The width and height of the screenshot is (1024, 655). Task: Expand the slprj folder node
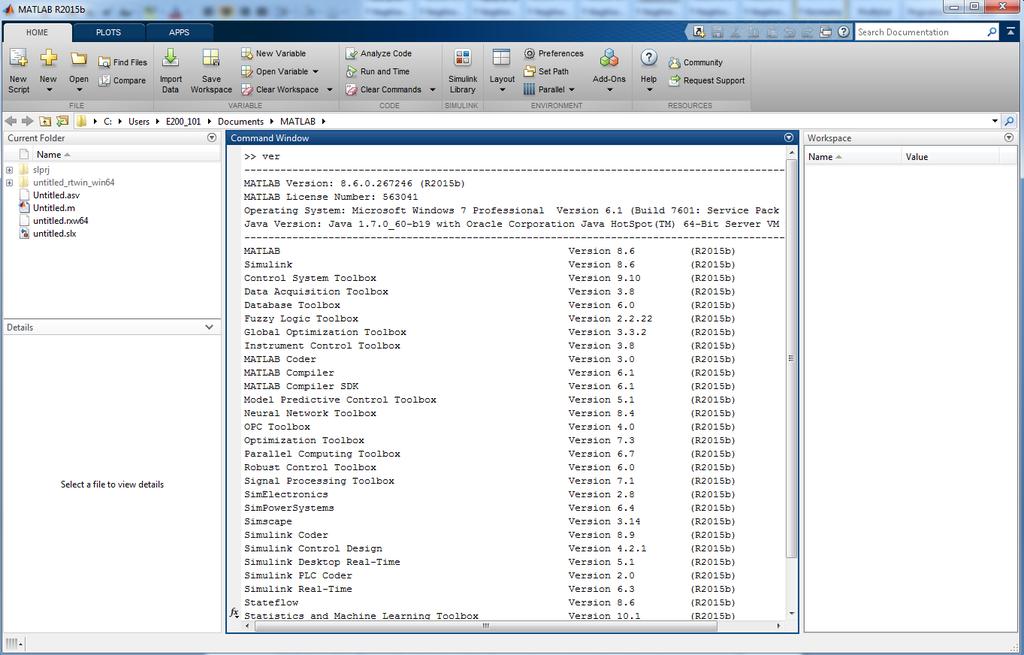click(x=9, y=170)
